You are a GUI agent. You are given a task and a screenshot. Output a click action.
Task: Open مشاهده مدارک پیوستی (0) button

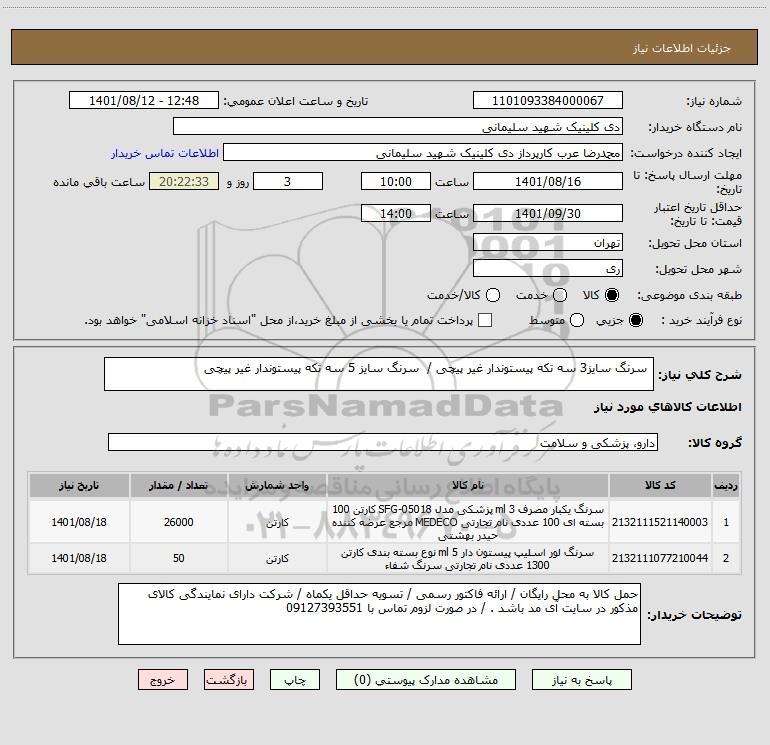point(426,680)
